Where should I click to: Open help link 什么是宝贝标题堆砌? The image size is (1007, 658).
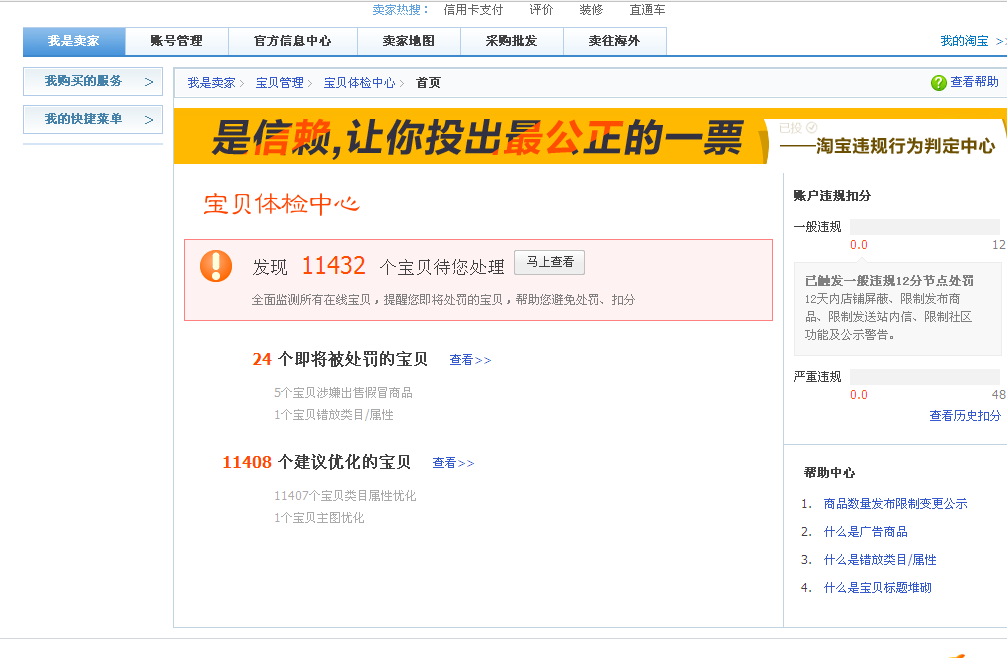[877, 587]
